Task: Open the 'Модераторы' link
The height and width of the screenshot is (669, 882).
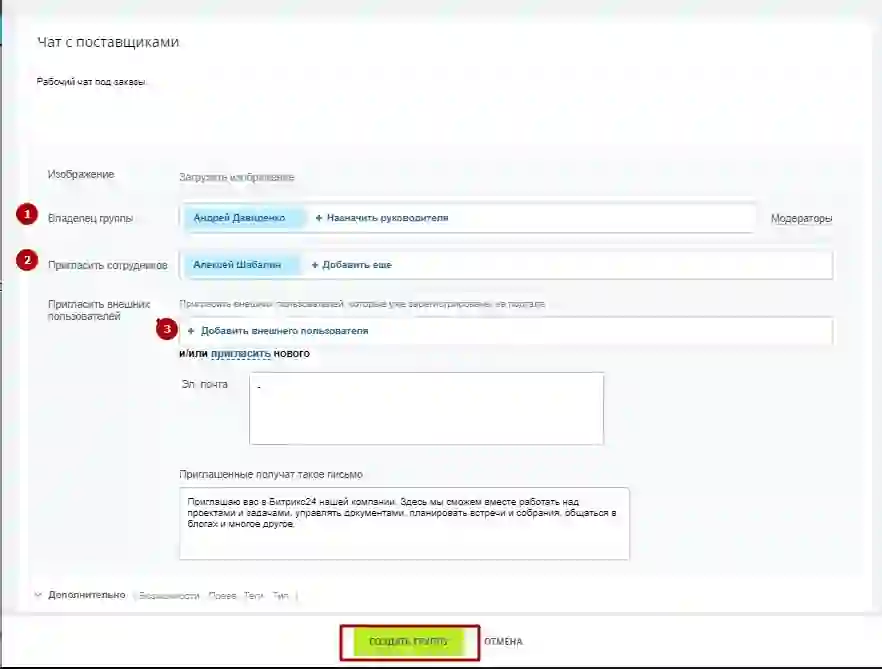Action: pyautogui.click(x=801, y=218)
